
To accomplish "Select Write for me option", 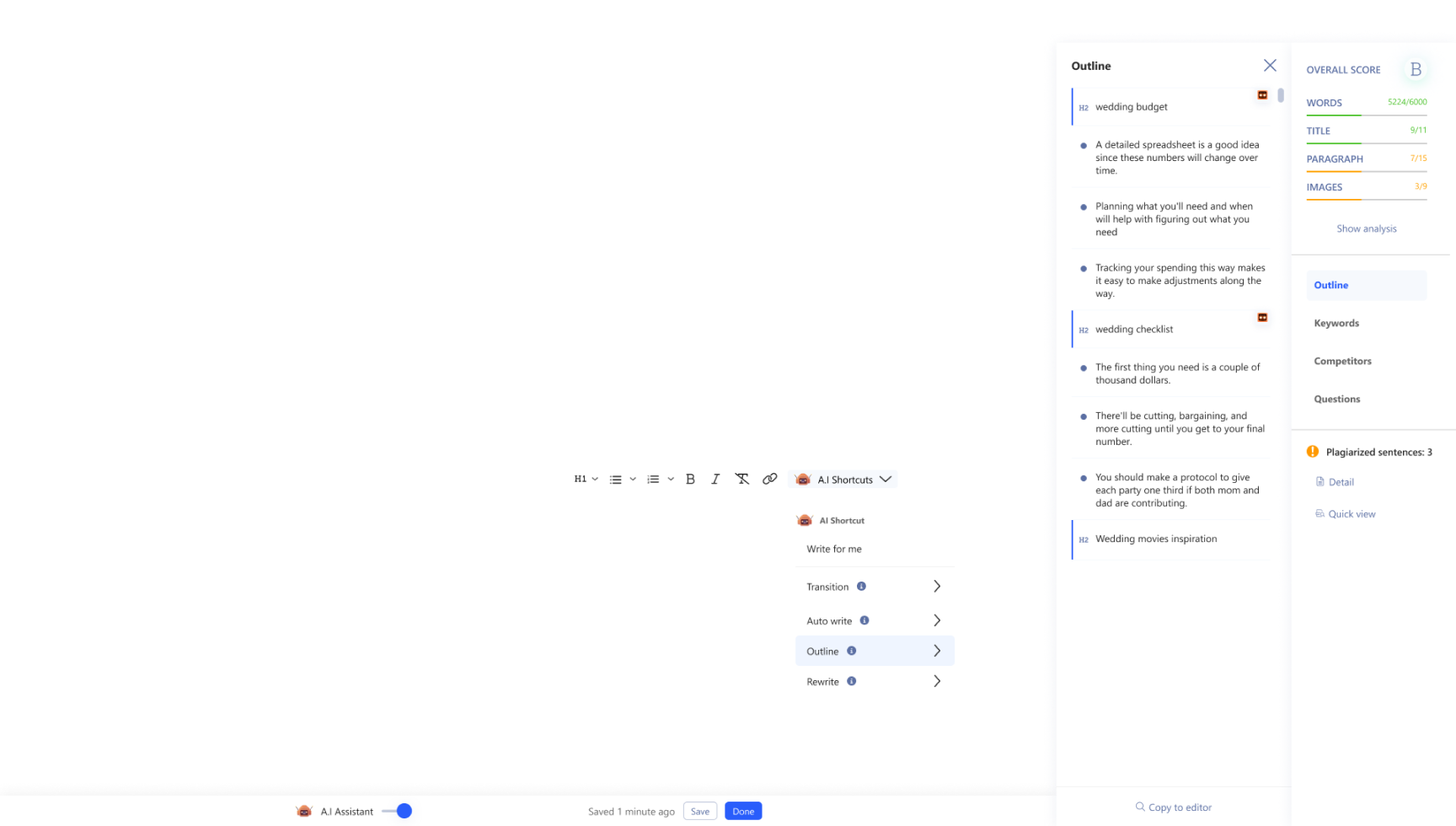I will pyautogui.click(x=834, y=549).
